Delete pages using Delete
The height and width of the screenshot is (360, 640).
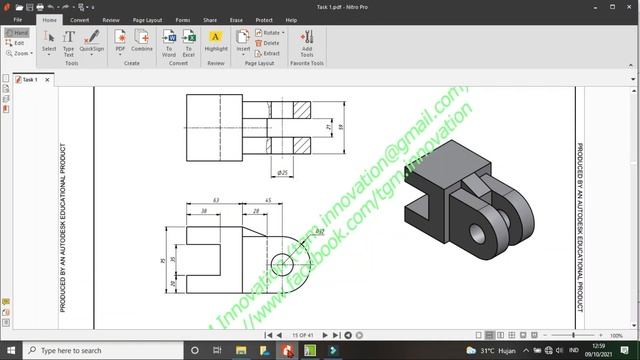click(x=267, y=43)
